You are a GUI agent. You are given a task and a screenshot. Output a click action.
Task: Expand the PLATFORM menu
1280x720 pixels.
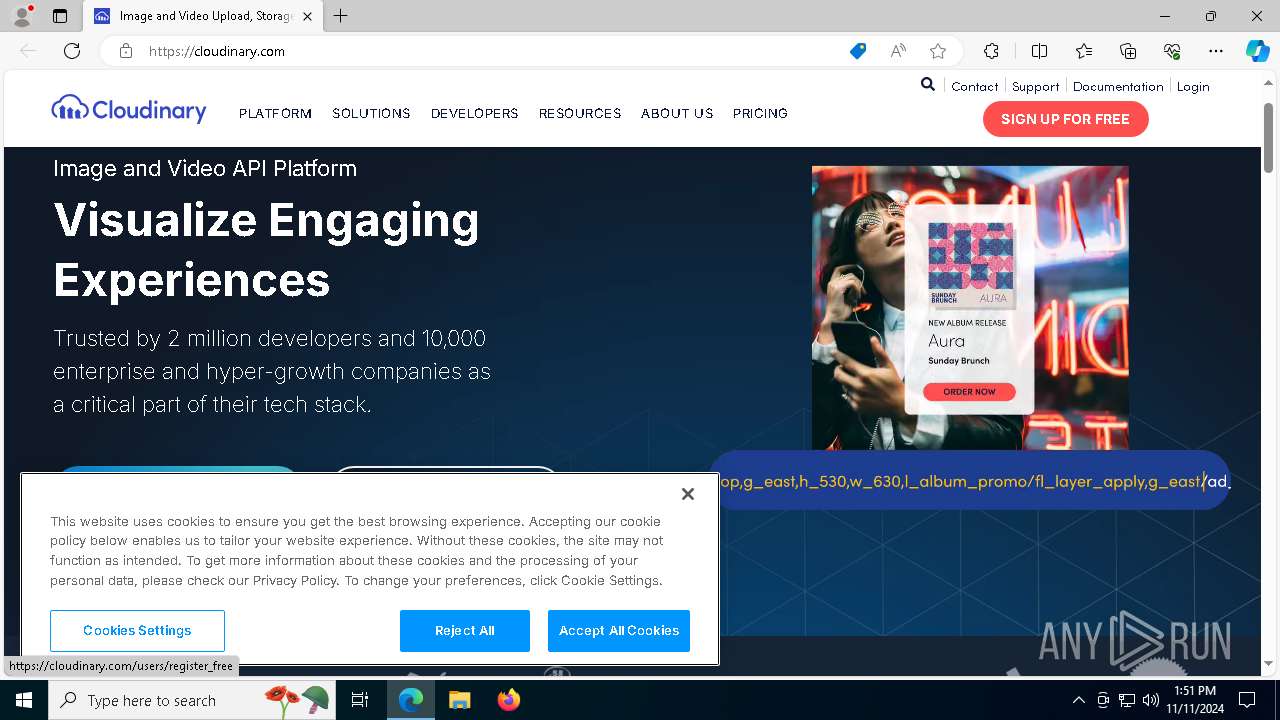(275, 113)
